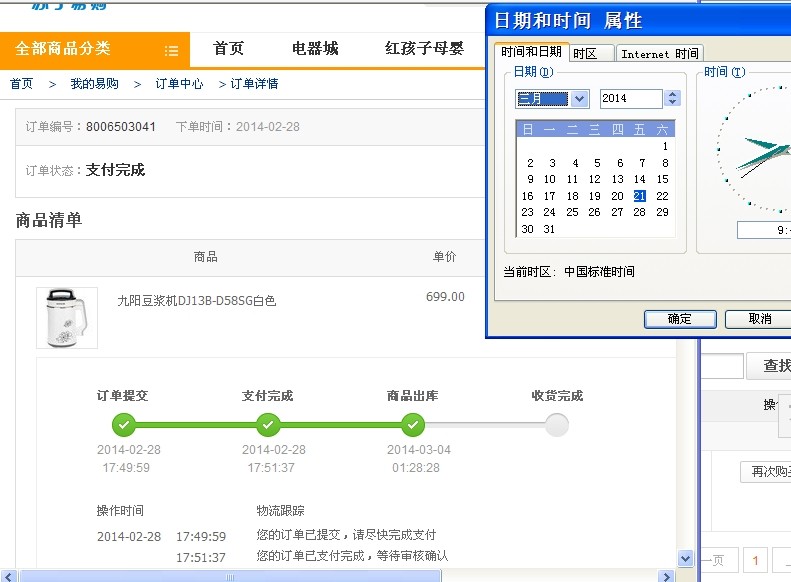Screen dimensions: 791x582
Task: Click the 订单提交 green check marker
Action: [124, 425]
